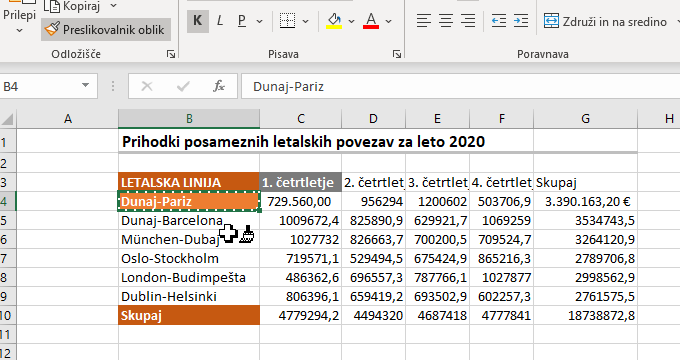Select column E header

click(437, 119)
